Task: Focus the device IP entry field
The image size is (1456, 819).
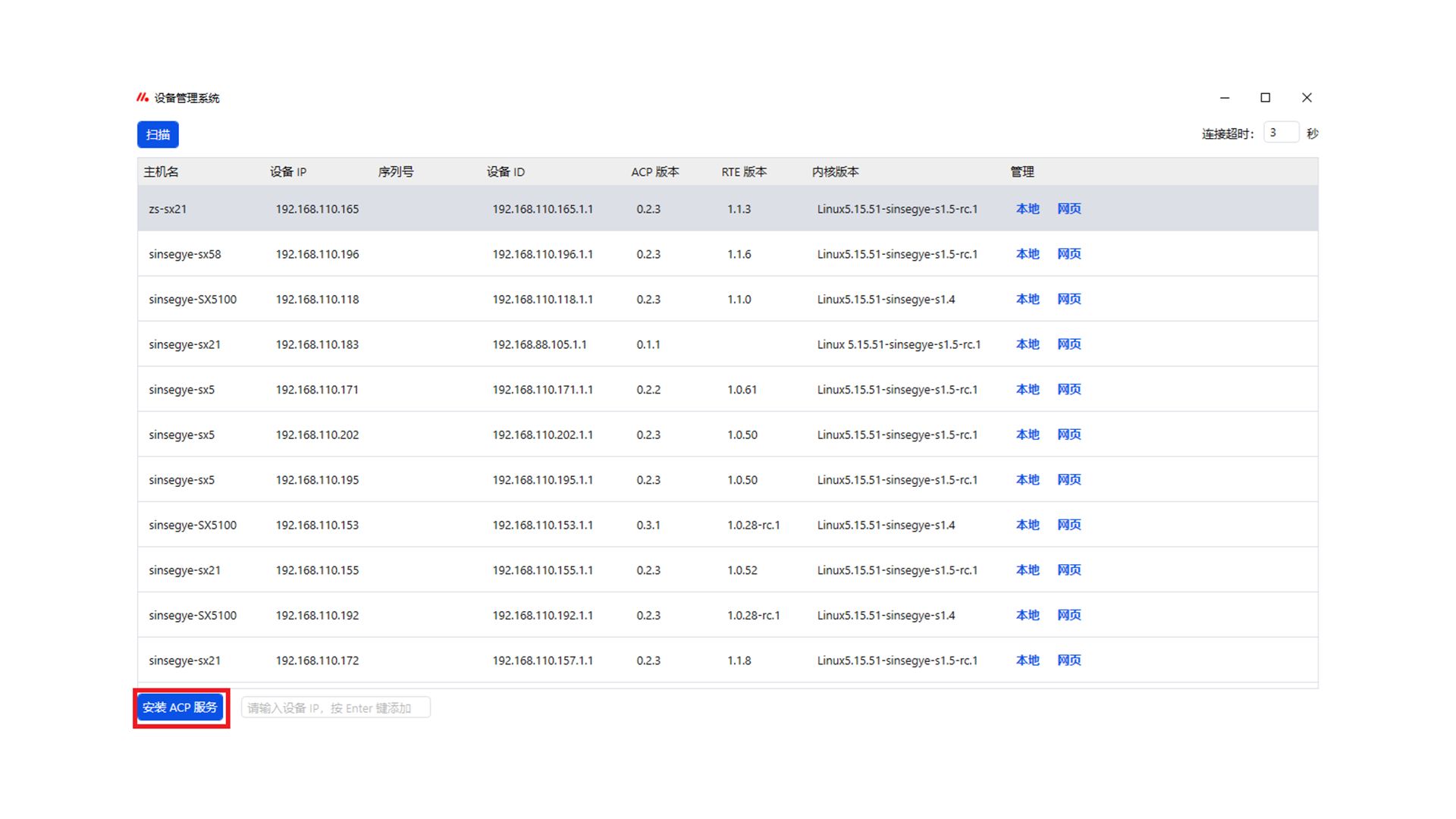Action: [335, 708]
